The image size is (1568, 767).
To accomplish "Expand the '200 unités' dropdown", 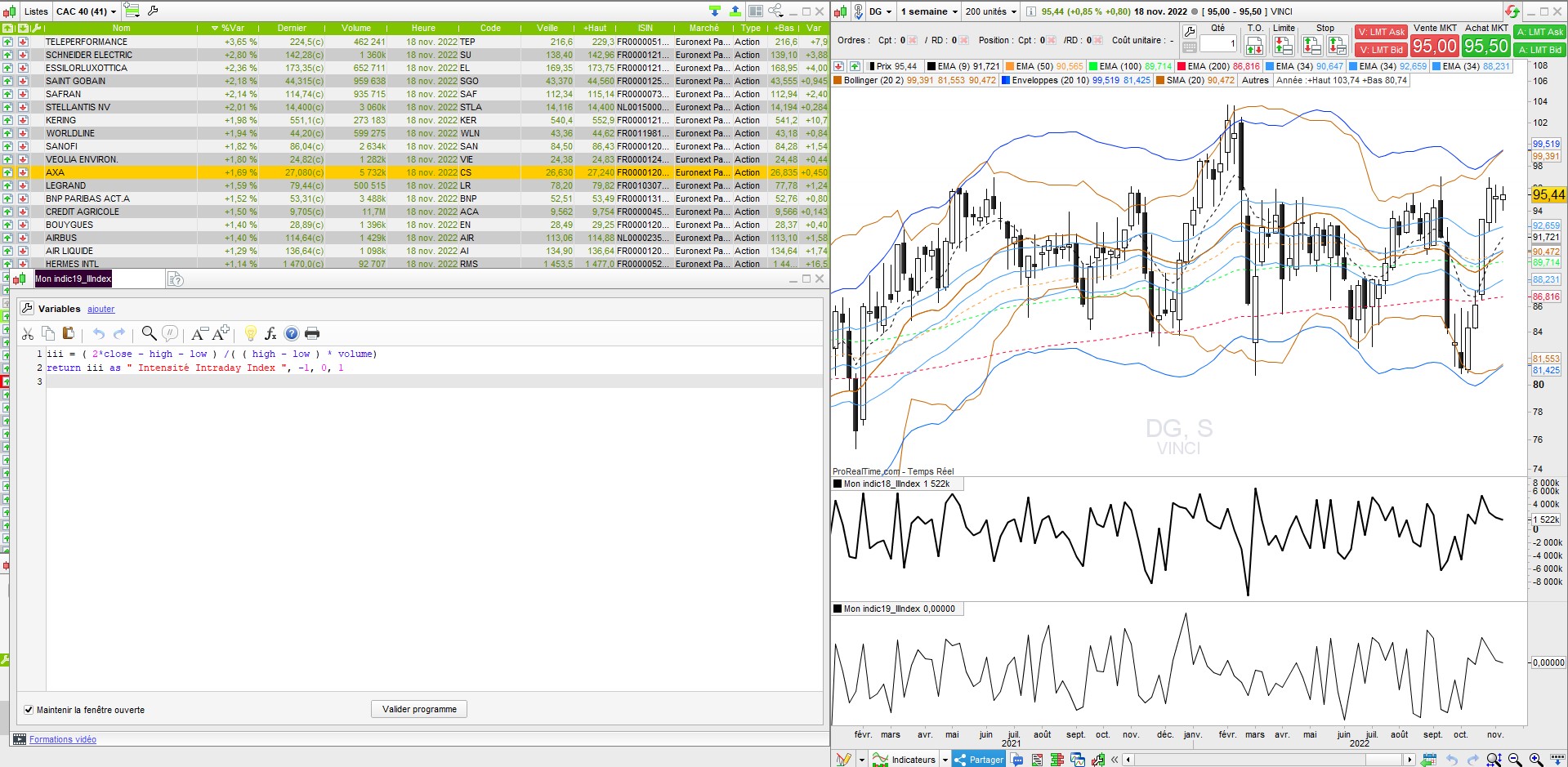I will tap(990, 11).
